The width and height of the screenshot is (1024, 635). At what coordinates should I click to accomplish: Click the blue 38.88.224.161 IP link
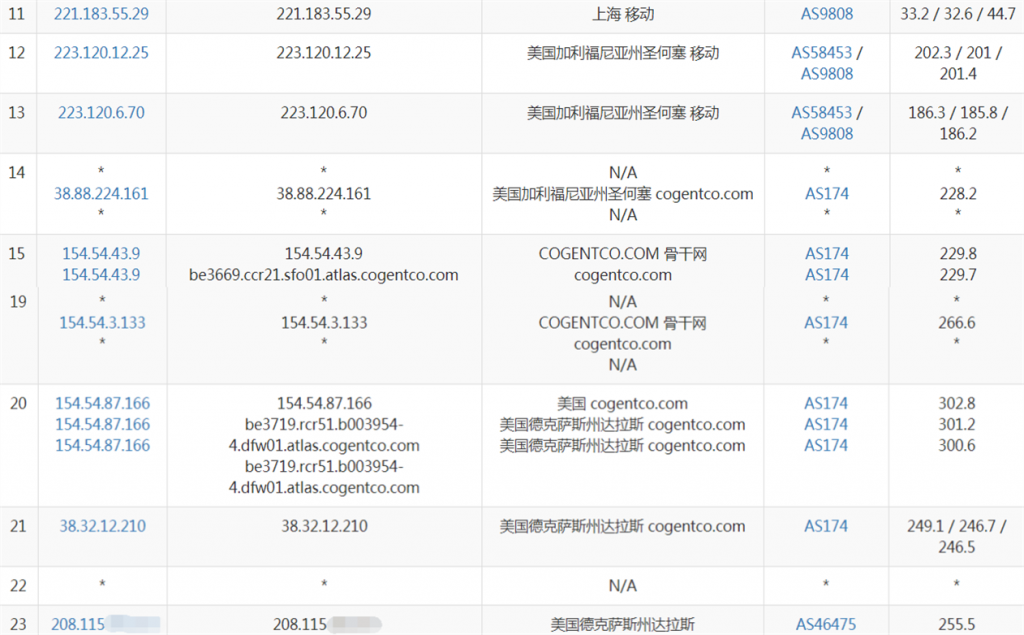coord(101,194)
